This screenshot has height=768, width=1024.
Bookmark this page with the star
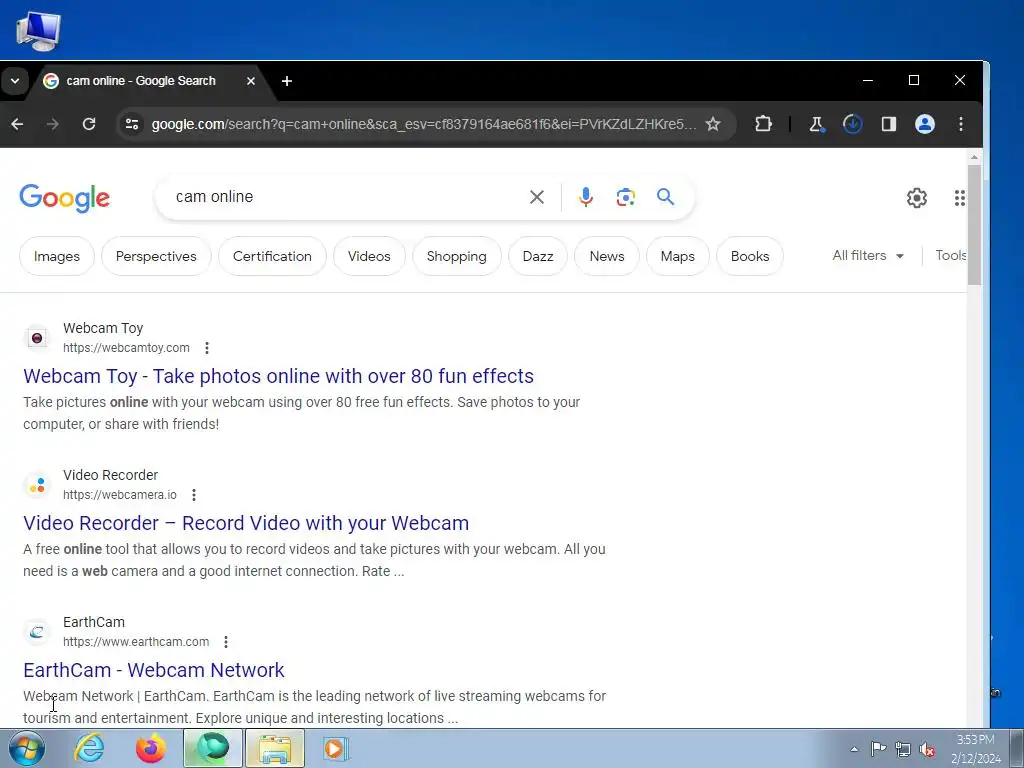point(713,124)
